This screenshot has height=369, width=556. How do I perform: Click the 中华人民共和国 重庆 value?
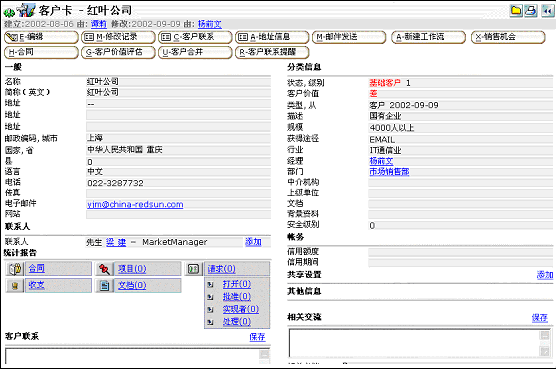pos(125,150)
